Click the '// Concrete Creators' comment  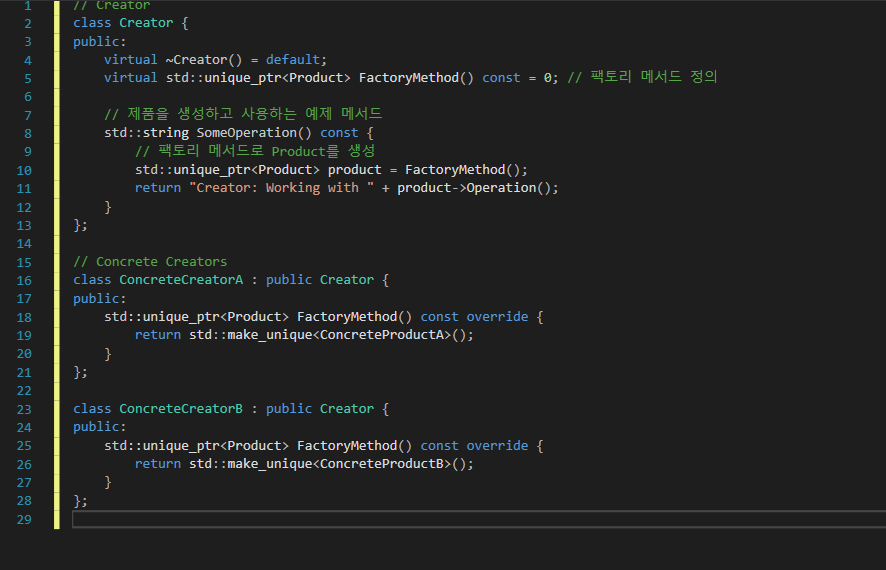click(150, 262)
